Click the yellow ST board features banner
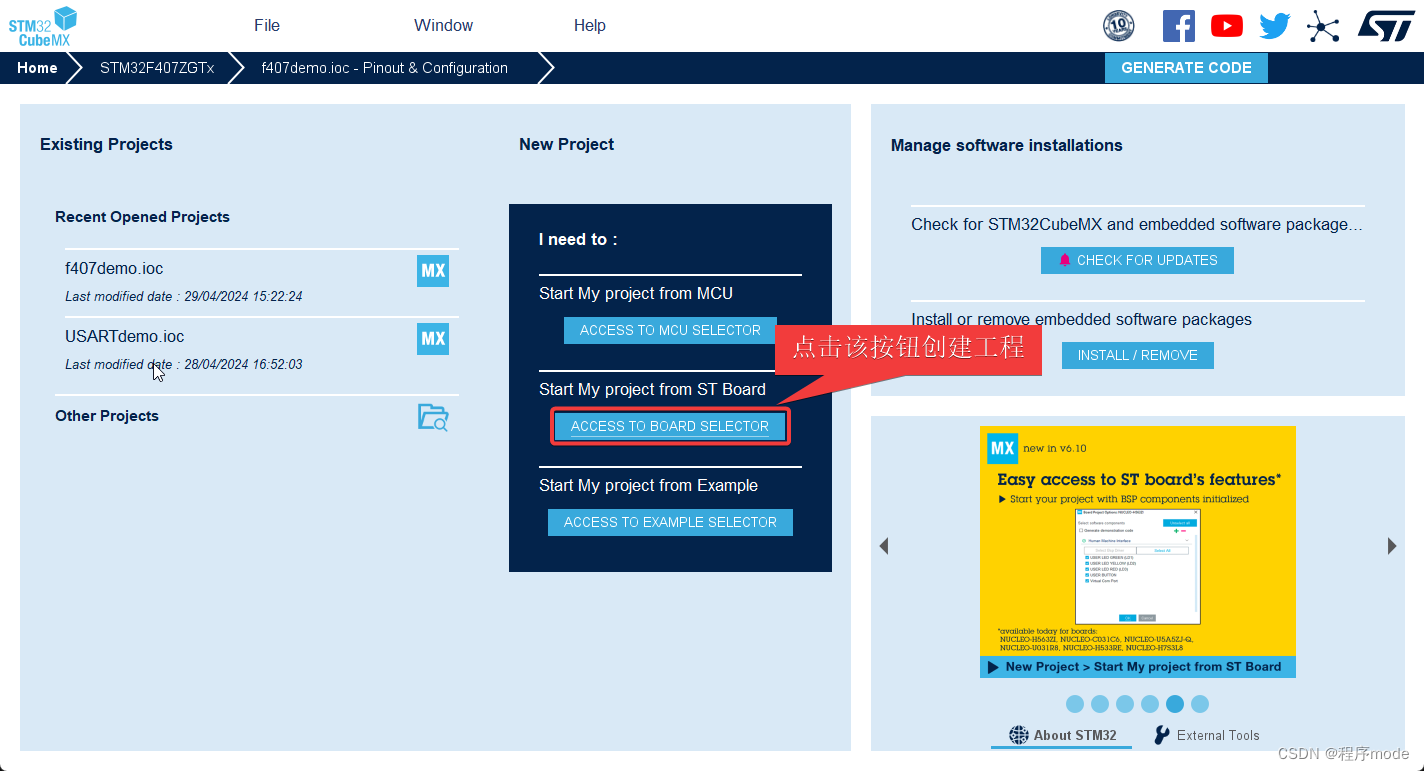 1138,552
